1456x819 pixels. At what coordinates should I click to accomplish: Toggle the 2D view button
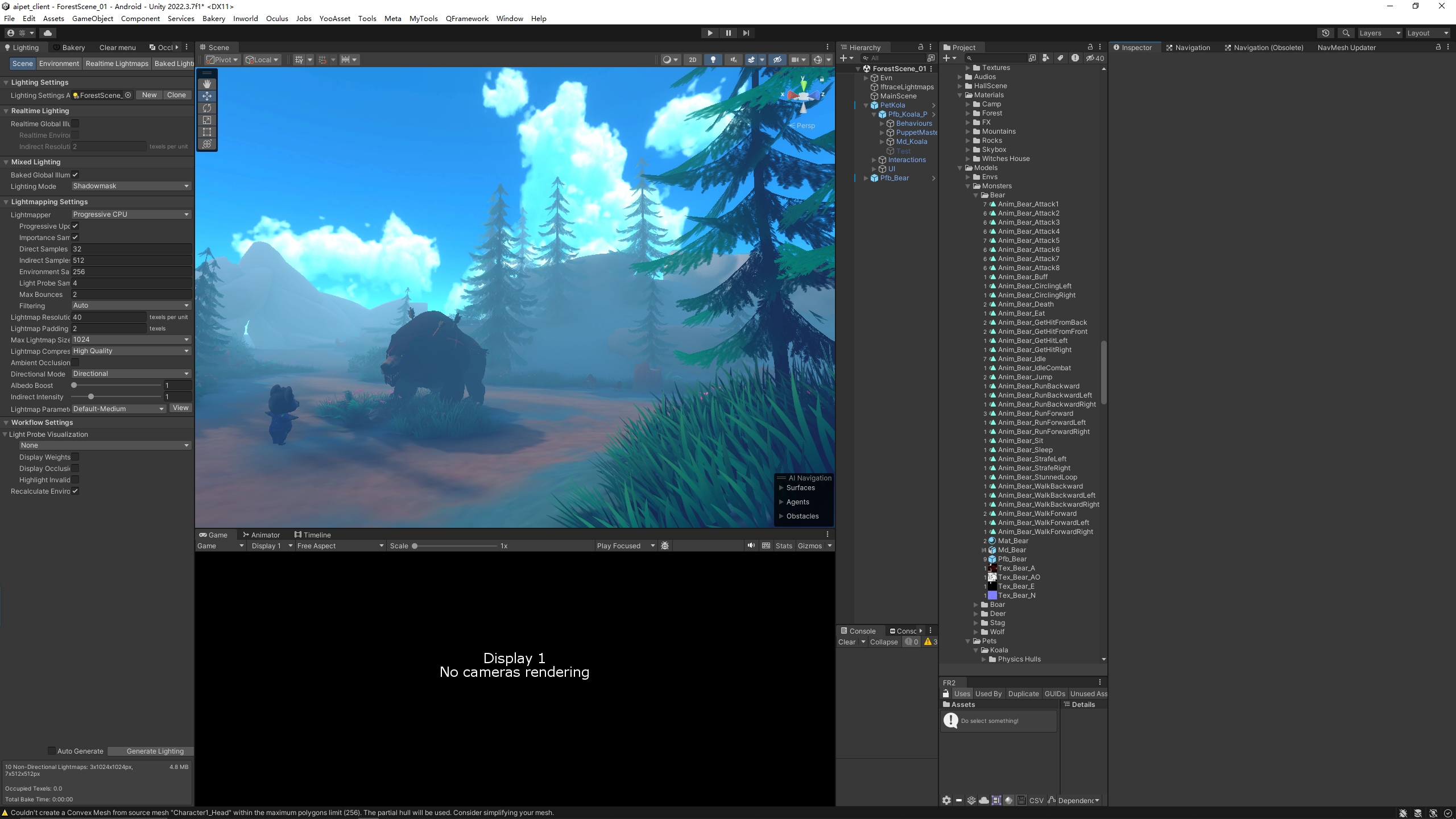(692, 60)
